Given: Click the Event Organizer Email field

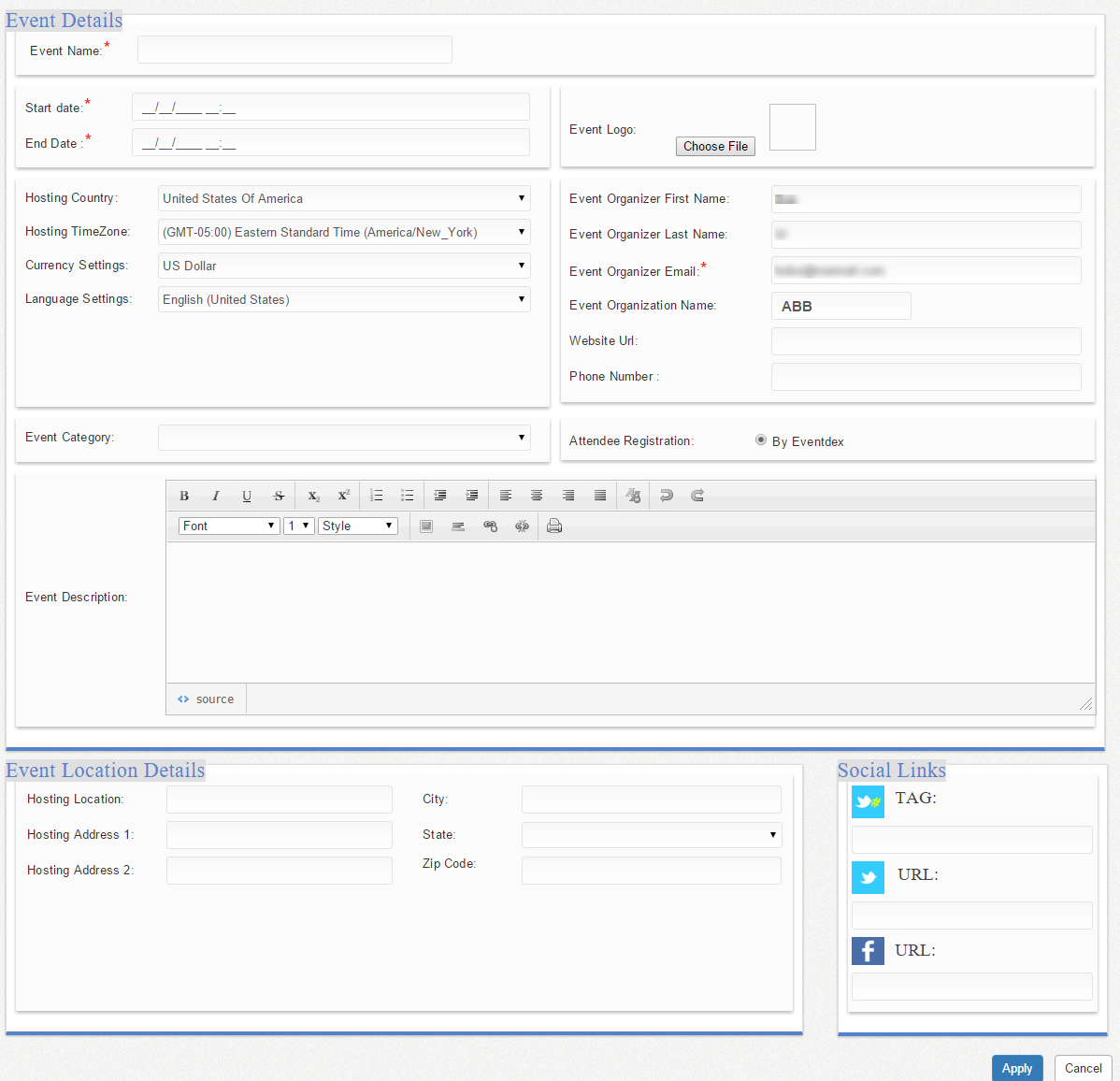Looking at the screenshot, I should (x=926, y=270).
